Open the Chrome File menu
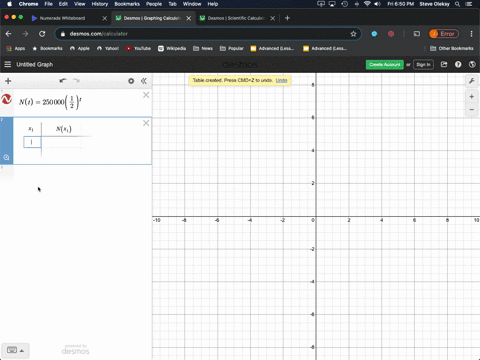Image resolution: width=480 pixels, height=360 pixels. (x=49, y=4)
